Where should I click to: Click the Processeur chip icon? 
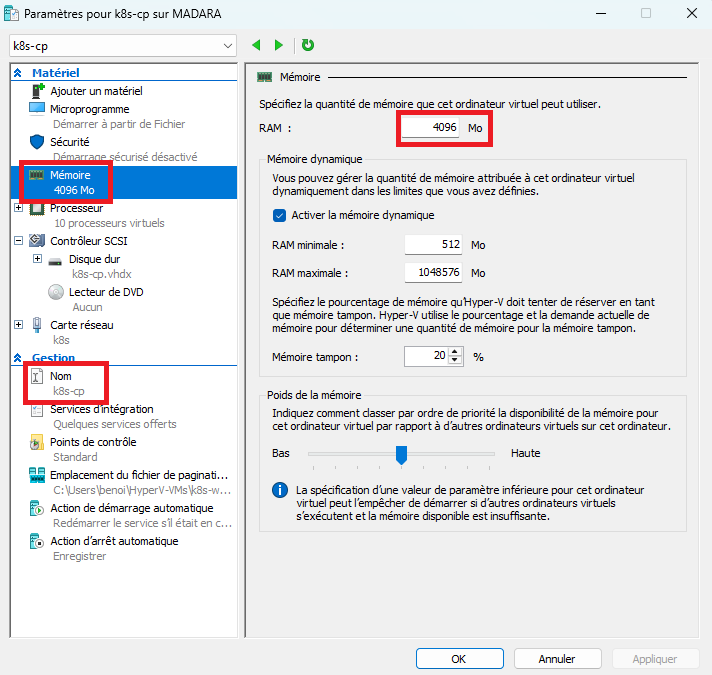[37, 208]
